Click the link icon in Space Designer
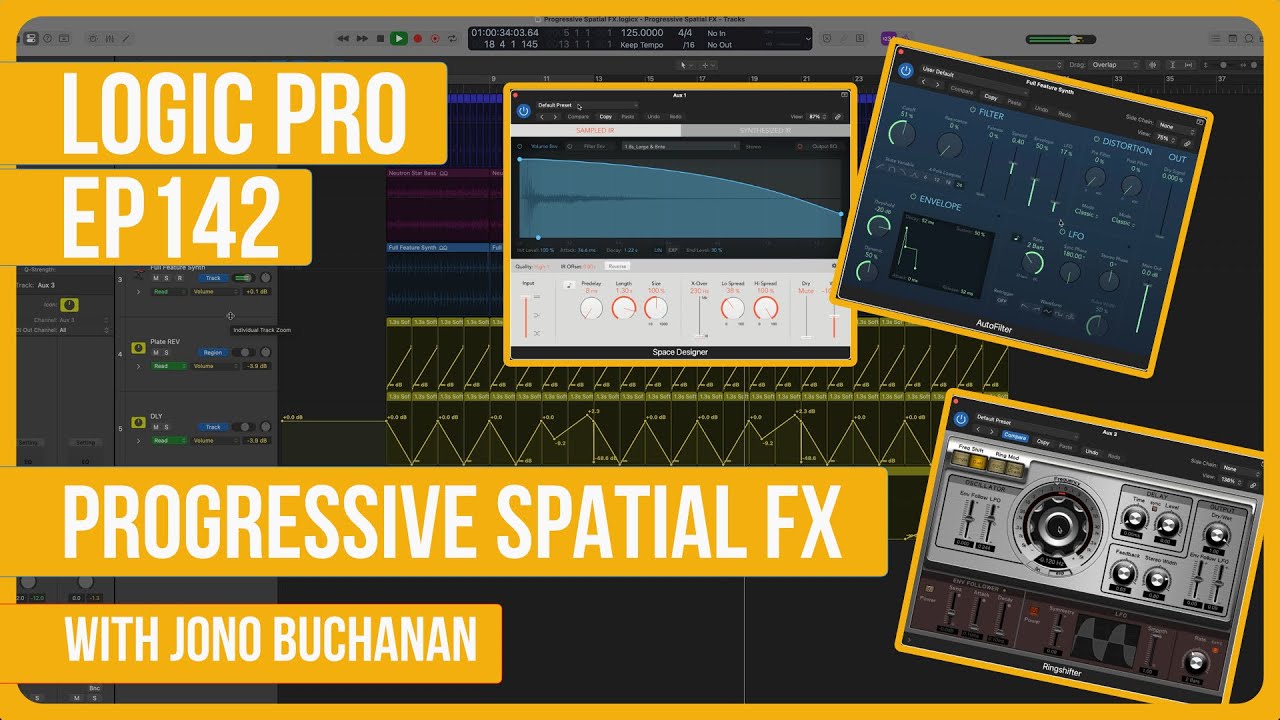This screenshot has height=720, width=1280. [838, 117]
